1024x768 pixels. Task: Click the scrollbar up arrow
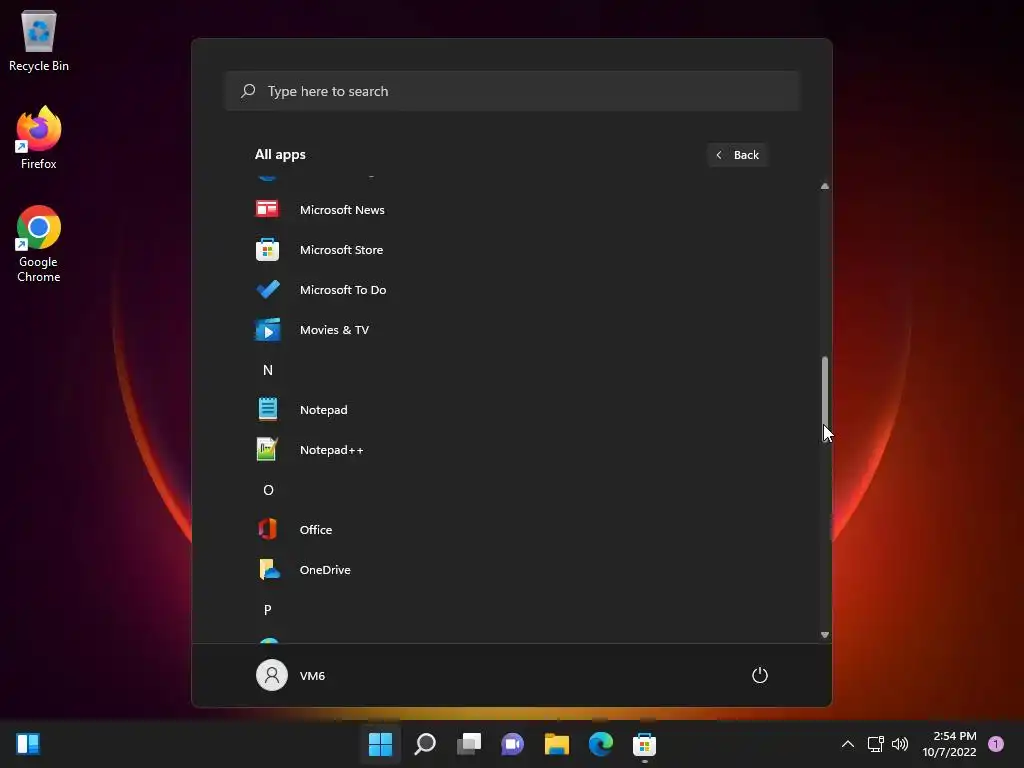tap(825, 186)
